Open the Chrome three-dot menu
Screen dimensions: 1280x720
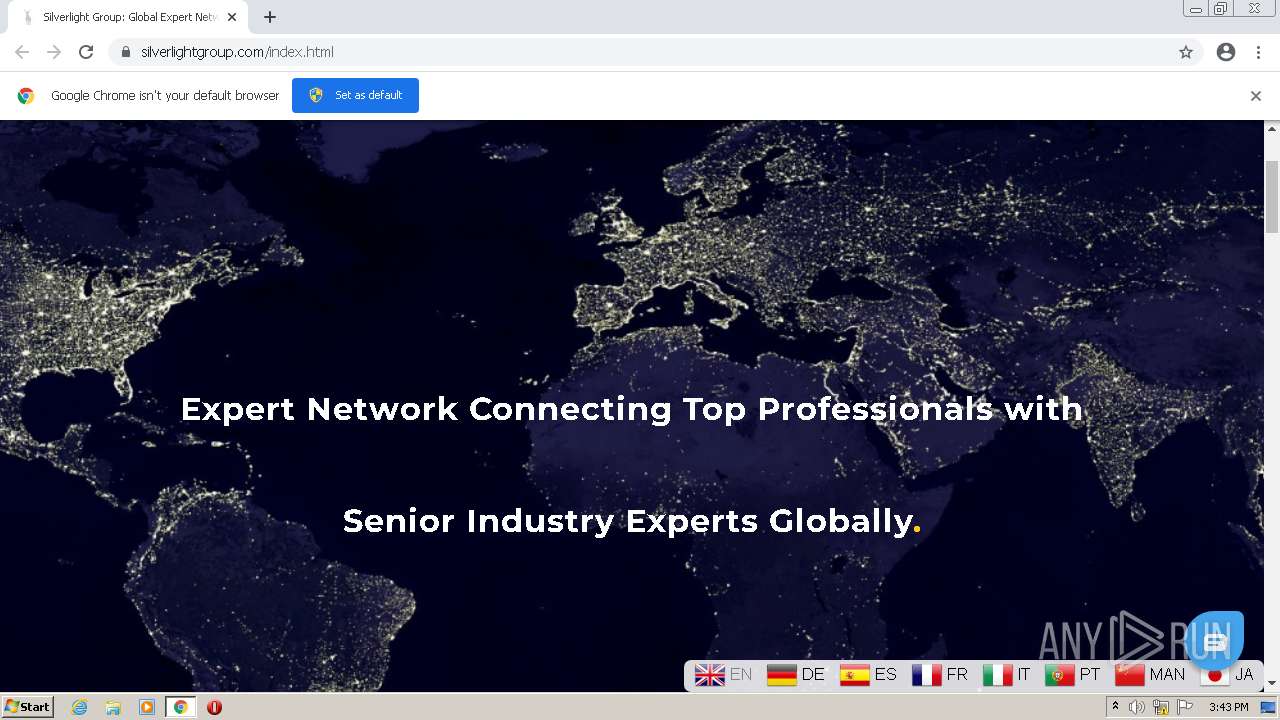point(1258,52)
